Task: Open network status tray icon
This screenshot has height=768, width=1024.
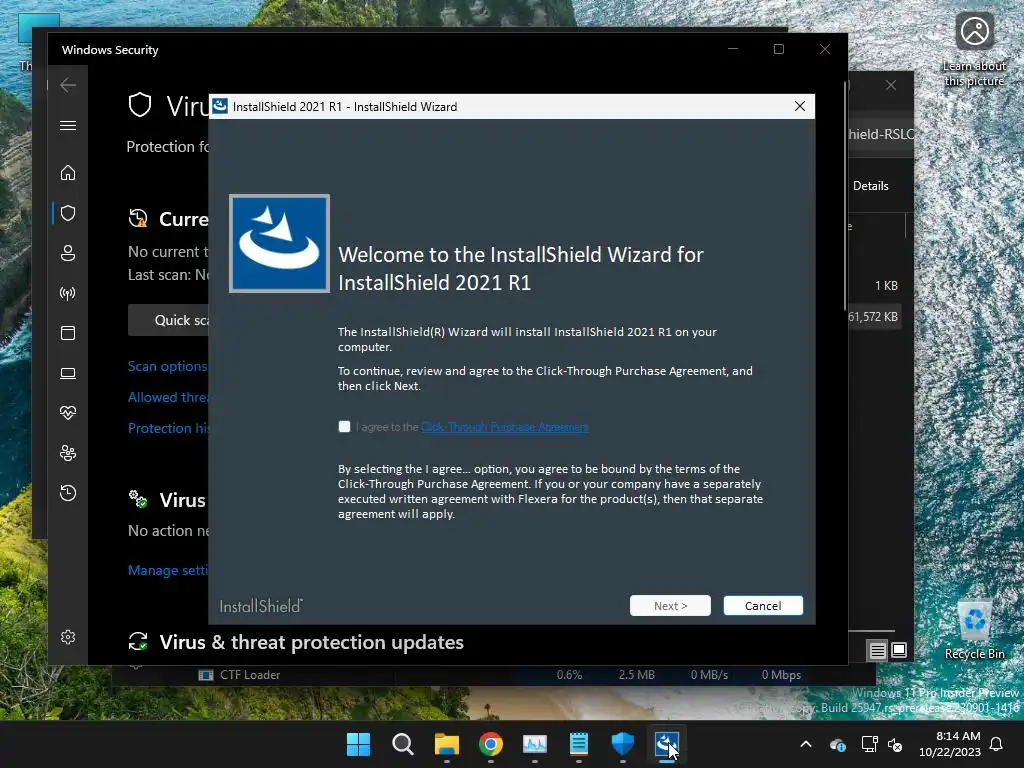Action: pyautogui.click(x=869, y=744)
